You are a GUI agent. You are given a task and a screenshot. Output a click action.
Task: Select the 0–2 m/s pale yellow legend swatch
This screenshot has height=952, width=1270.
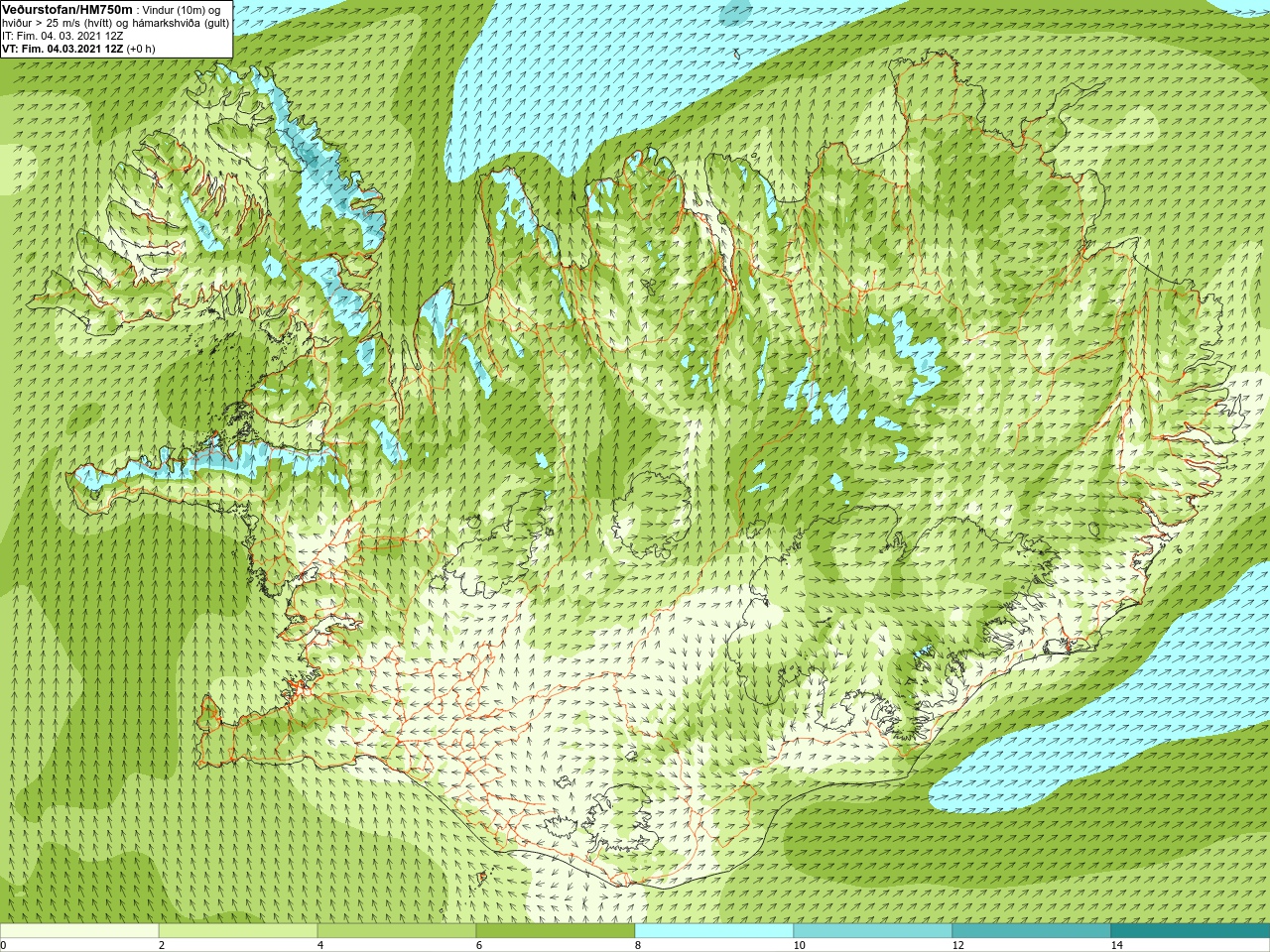tap(79, 931)
